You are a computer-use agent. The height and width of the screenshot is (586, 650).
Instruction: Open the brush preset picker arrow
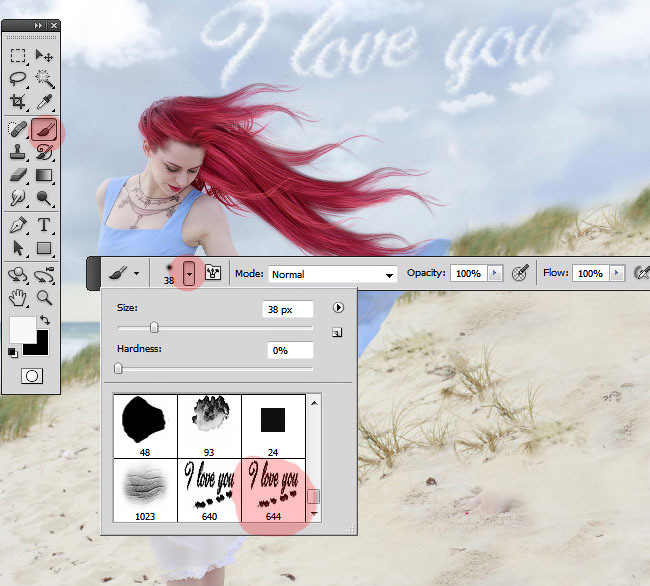point(189,274)
